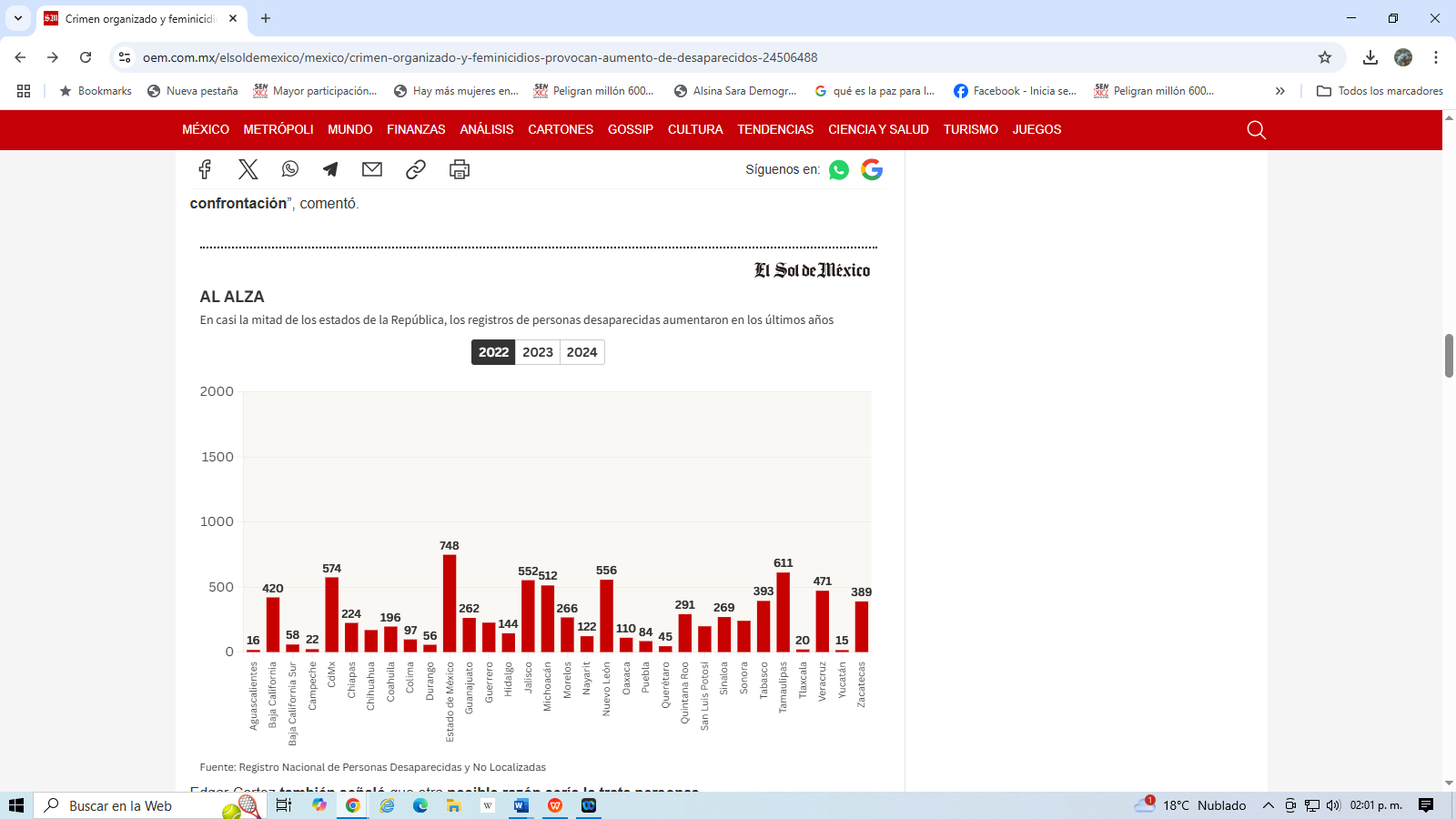The width and height of the screenshot is (1456, 819).
Task: Go to JUEGOS section
Action: click(x=1037, y=129)
